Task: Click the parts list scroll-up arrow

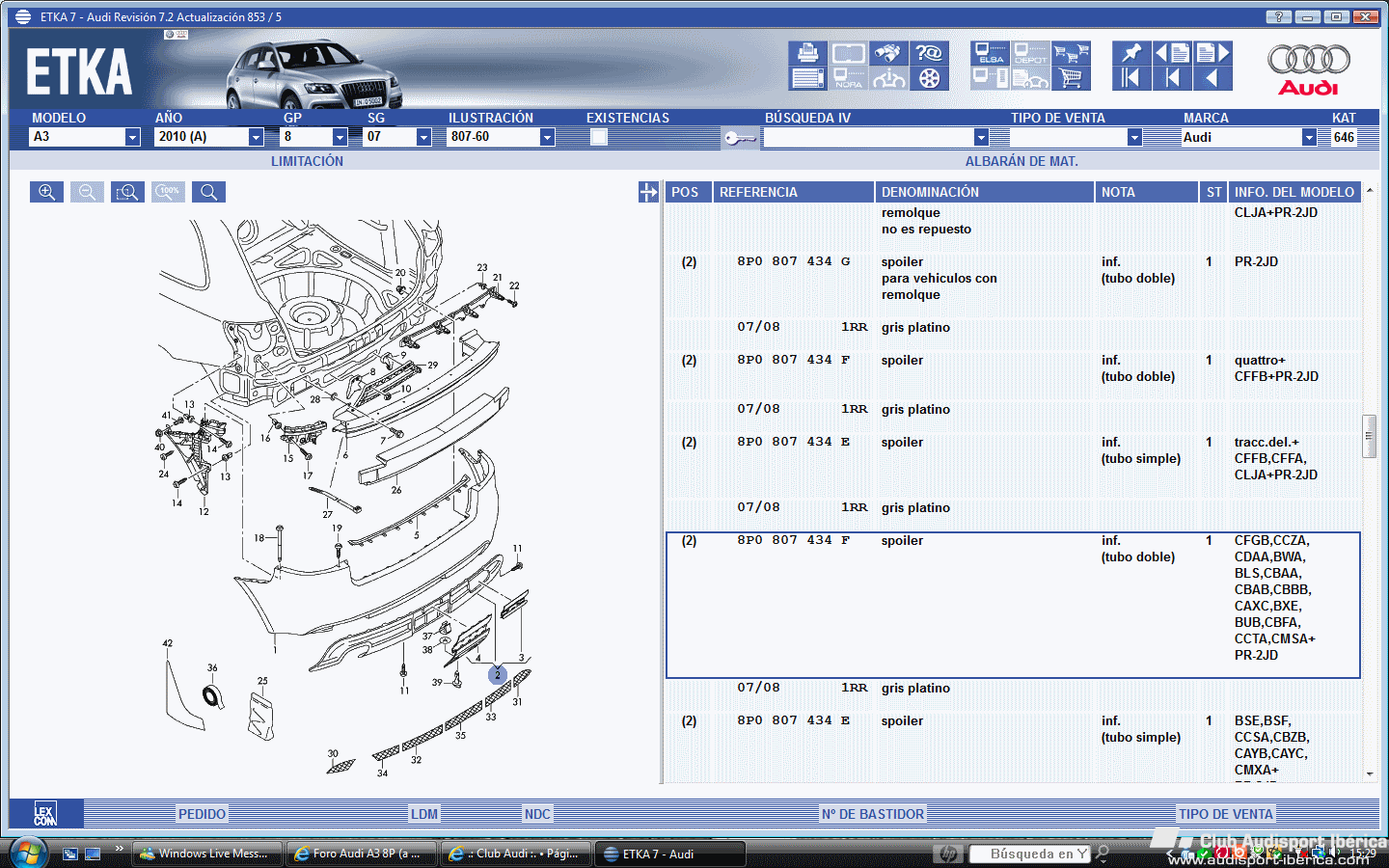Action: click(1370, 190)
